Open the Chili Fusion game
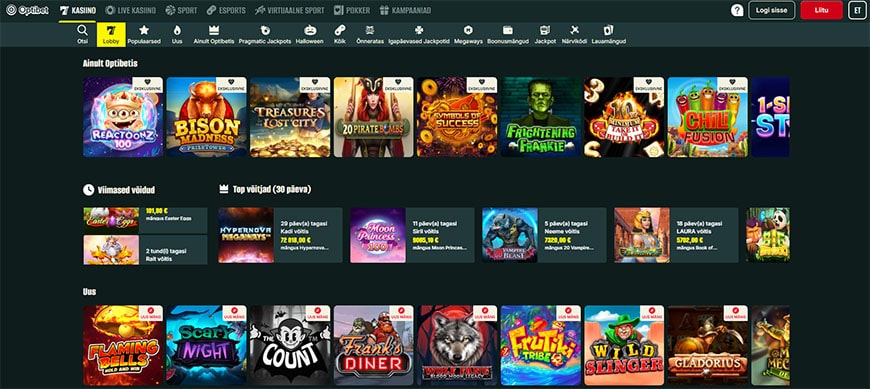Screen dimensions: 870x389 tap(707, 117)
